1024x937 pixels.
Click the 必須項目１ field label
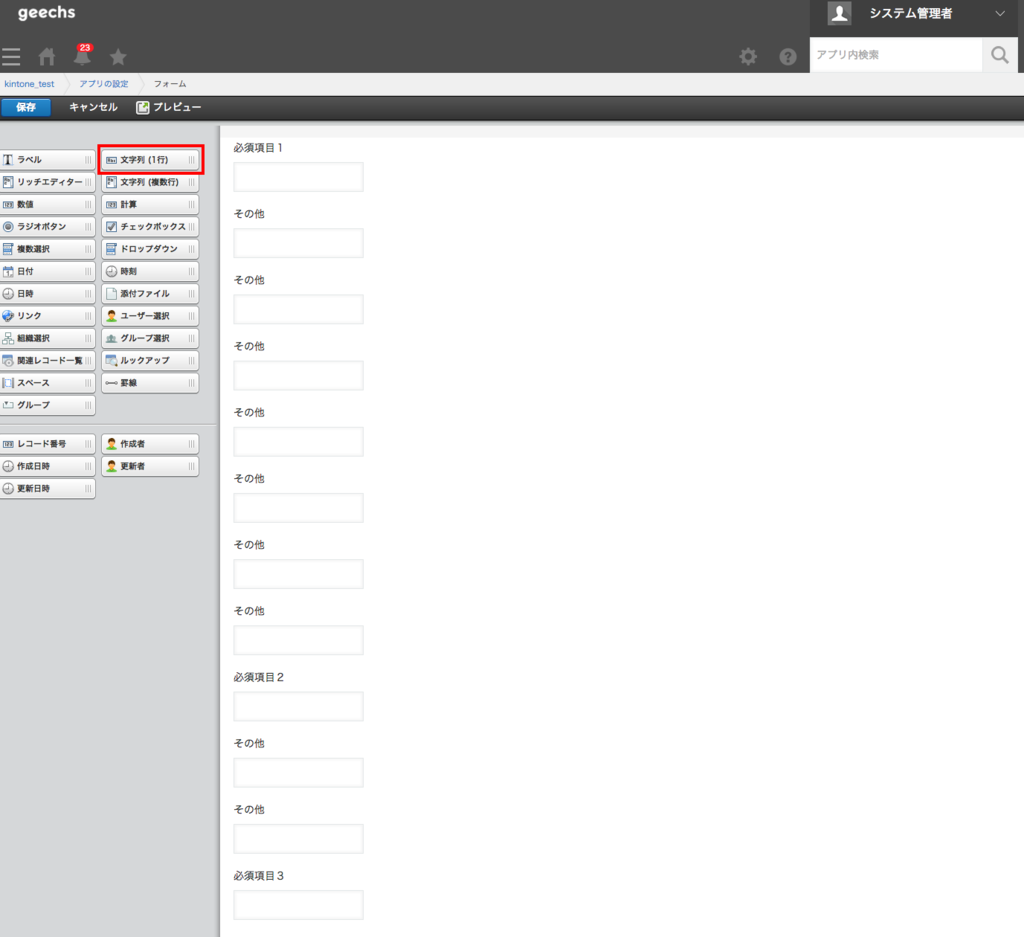pyautogui.click(x=259, y=148)
